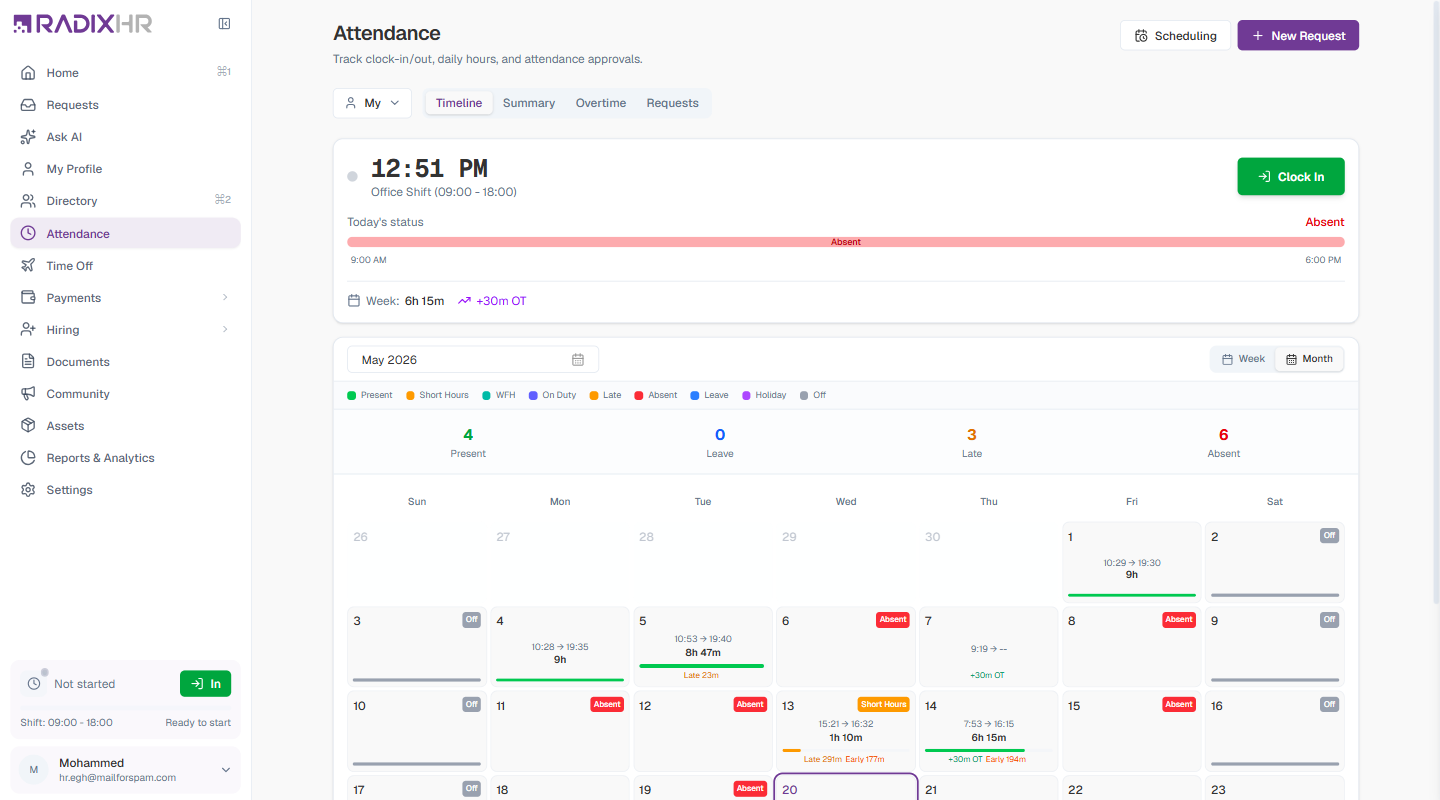Switch calendar to Month view
This screenshot has width=1440, height=800.
(1309, 359)
